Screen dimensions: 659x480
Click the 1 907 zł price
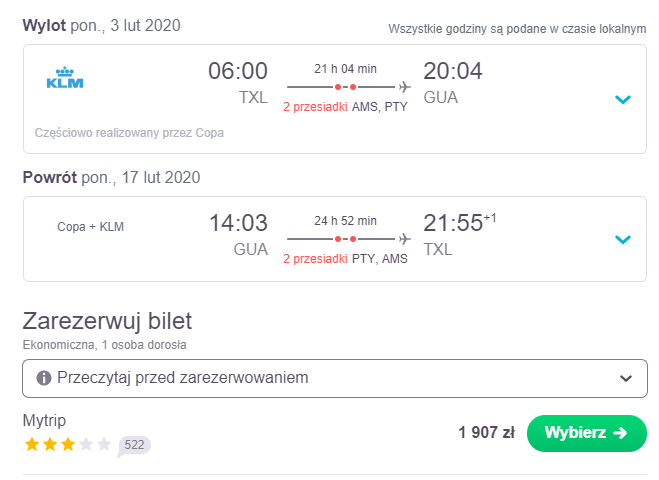(486, 433)
